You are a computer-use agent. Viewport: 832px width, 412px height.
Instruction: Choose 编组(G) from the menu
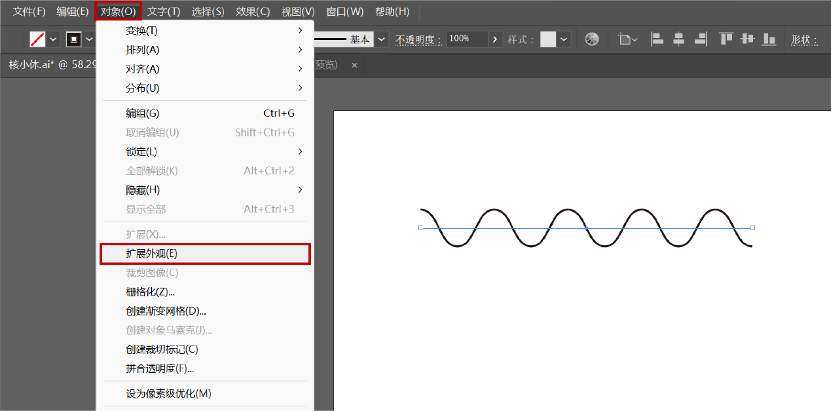[205, 114]
